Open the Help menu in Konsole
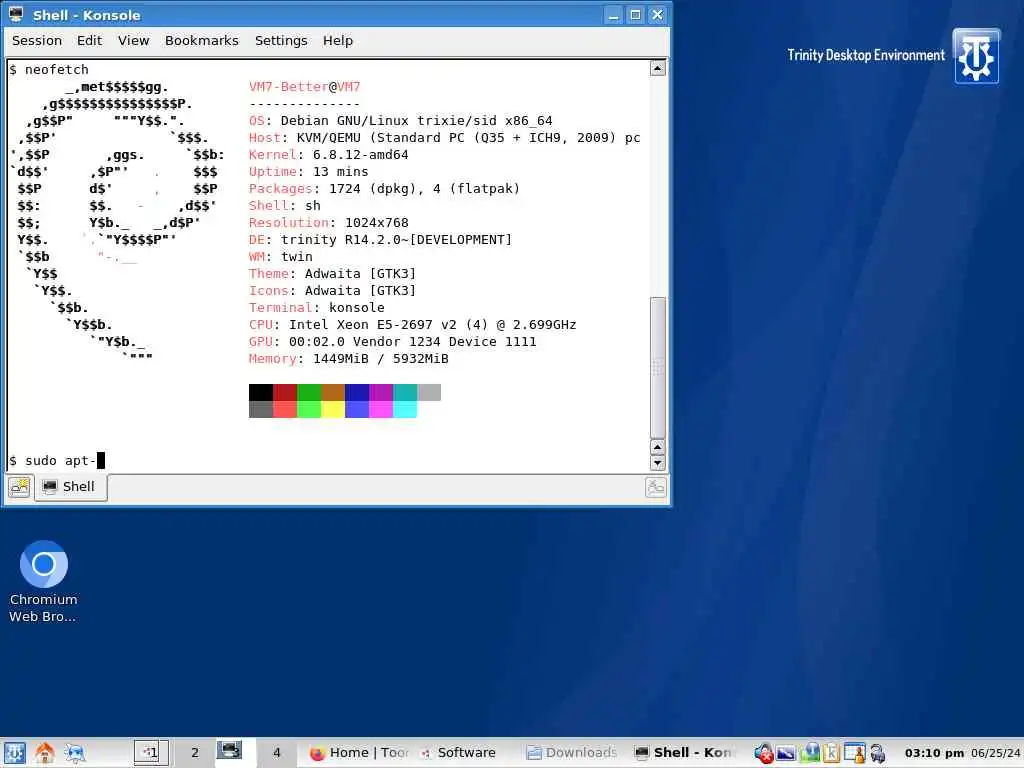Viewport: 1024px width, 768px height. click(x=338, y=40)
